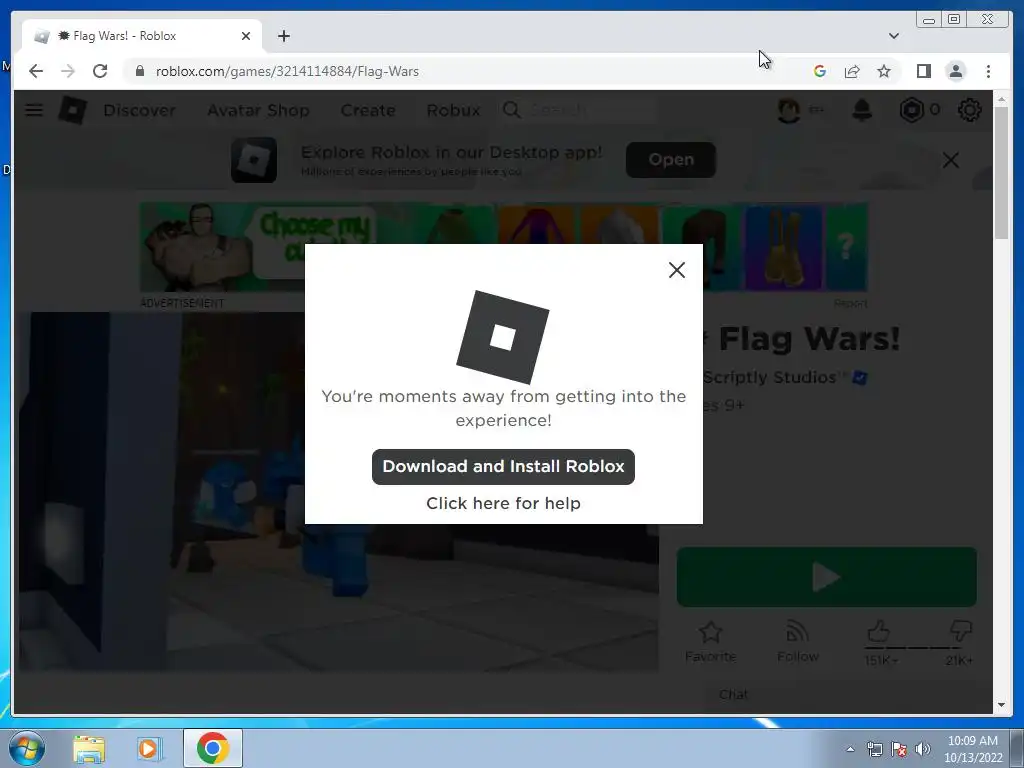
Task: Favorite the Flag Wars game
Action: coord(711,641)
